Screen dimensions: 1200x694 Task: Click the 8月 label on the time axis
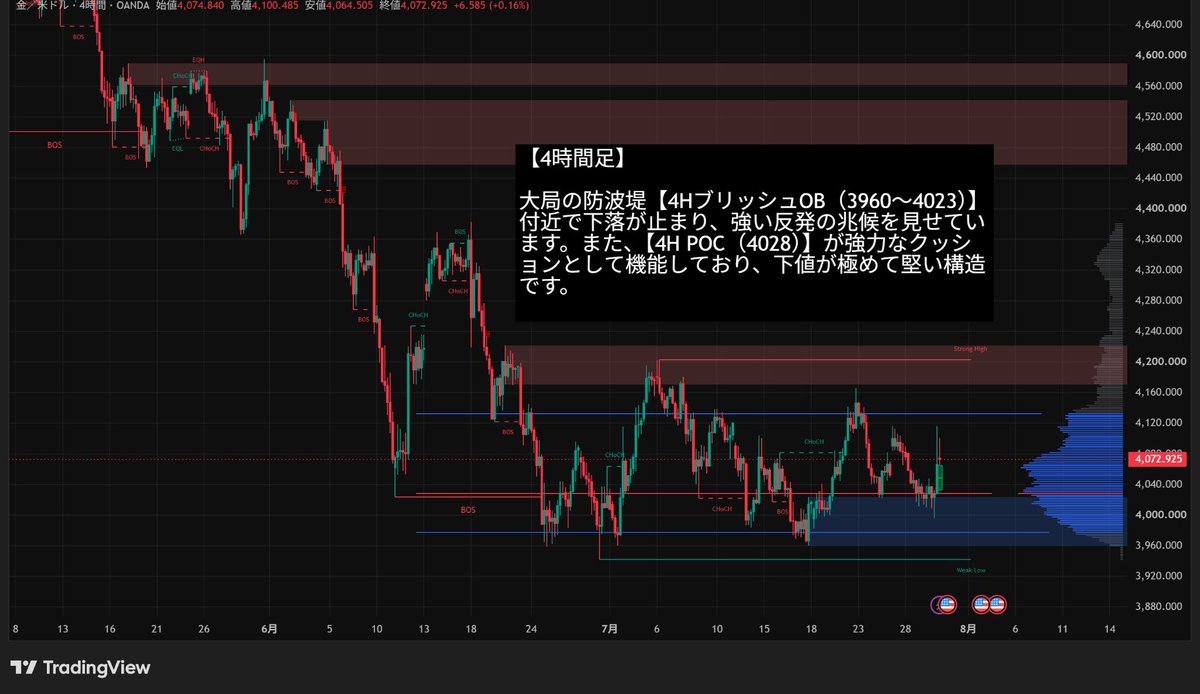(967, 629)
